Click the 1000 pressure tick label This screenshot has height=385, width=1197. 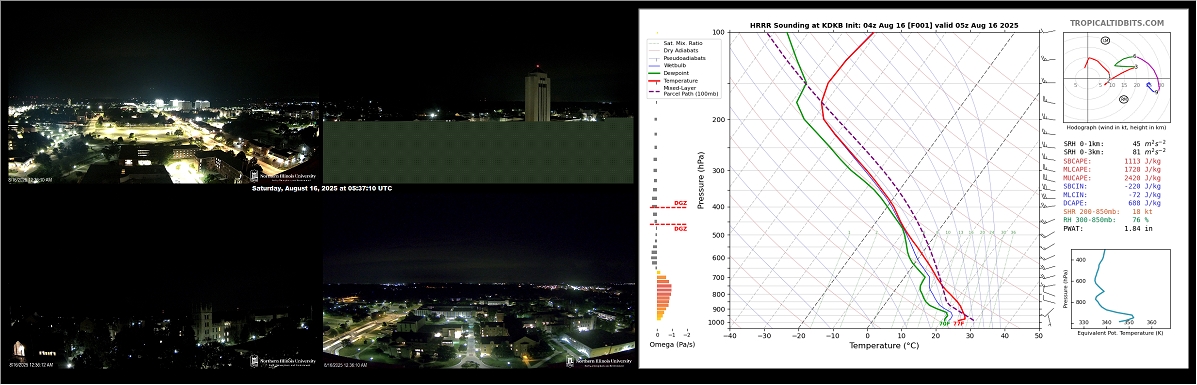pyautogui.click(x=717, y=323)
